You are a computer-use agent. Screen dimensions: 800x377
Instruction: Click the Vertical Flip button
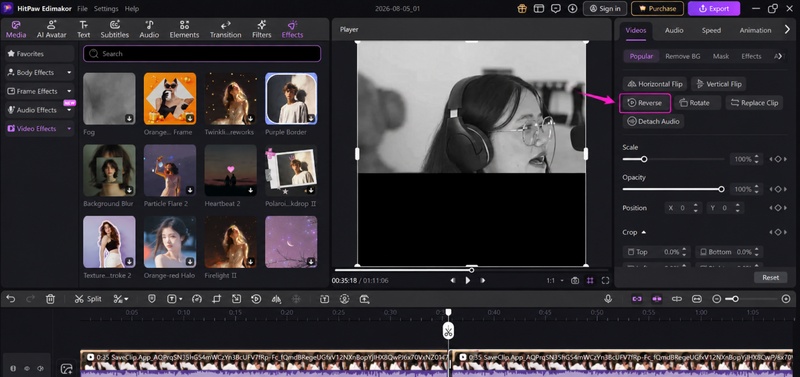pyautogui.click(x=719, y=84)
